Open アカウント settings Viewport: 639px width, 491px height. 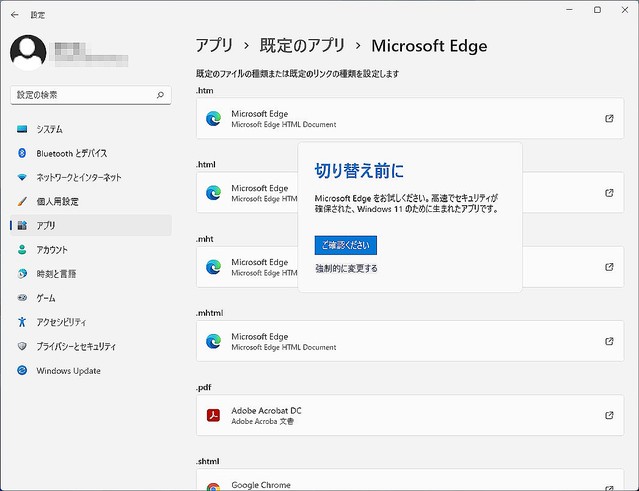click(90, 250)
